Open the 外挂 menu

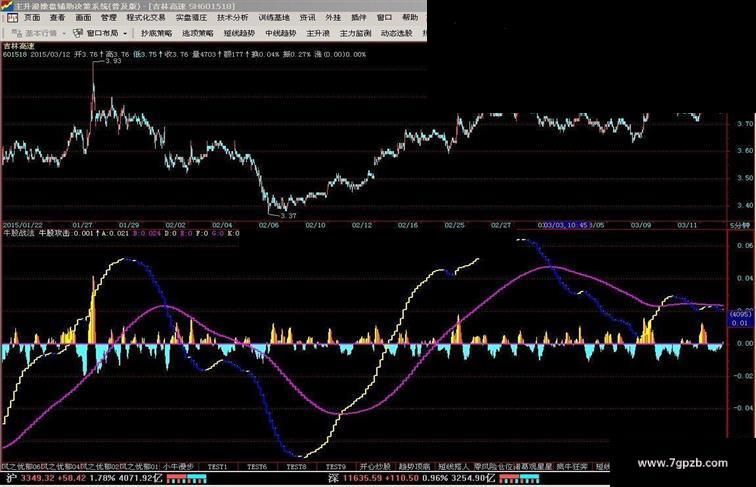(x=333, y=18)
